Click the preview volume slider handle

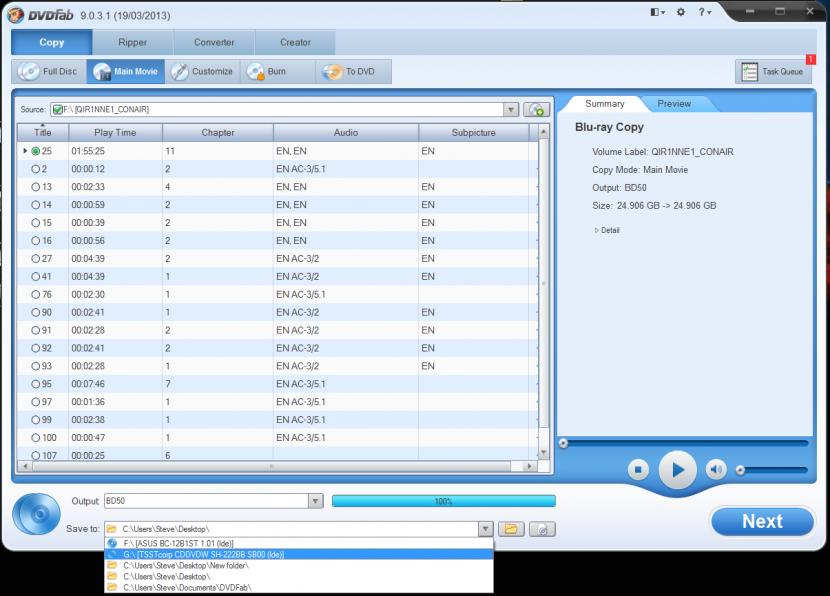[x=741, y=470]
